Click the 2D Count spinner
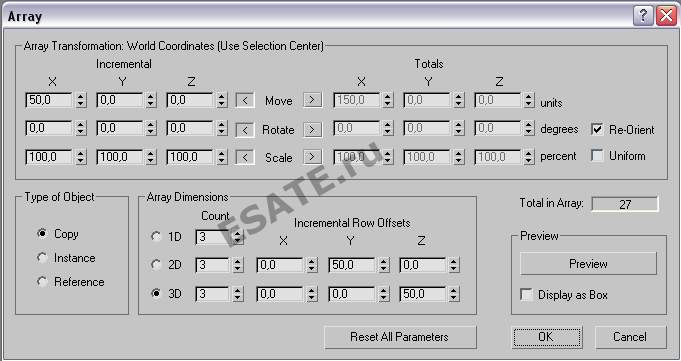This screenshot has height=361, width=681. pos(238,265)
